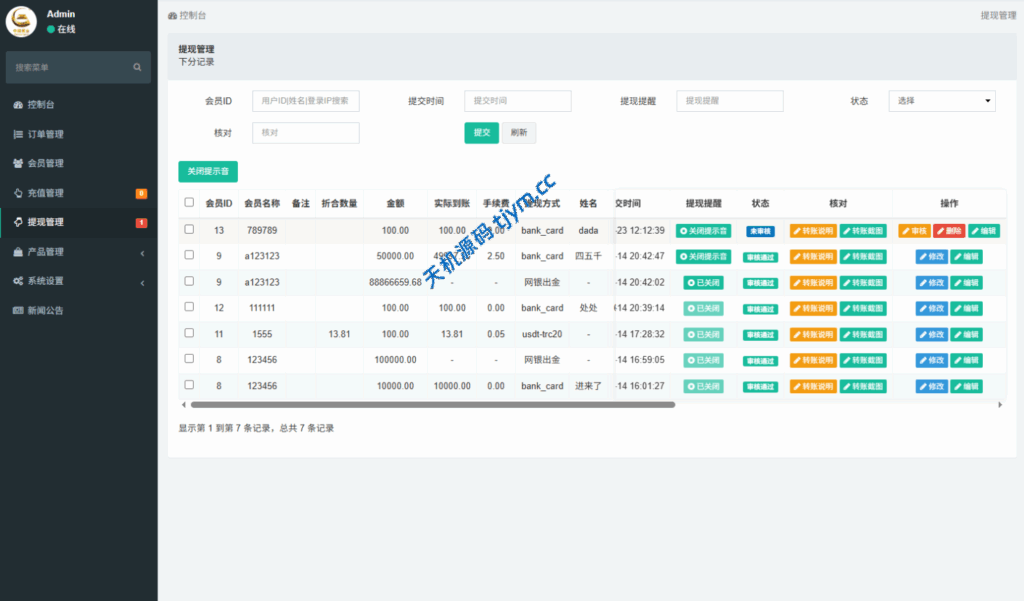The height and width of the screenshot is (601, 1024).
Task: Check the checkbox for member 789789
Action: pyautogui.click(x=189, y=230)
